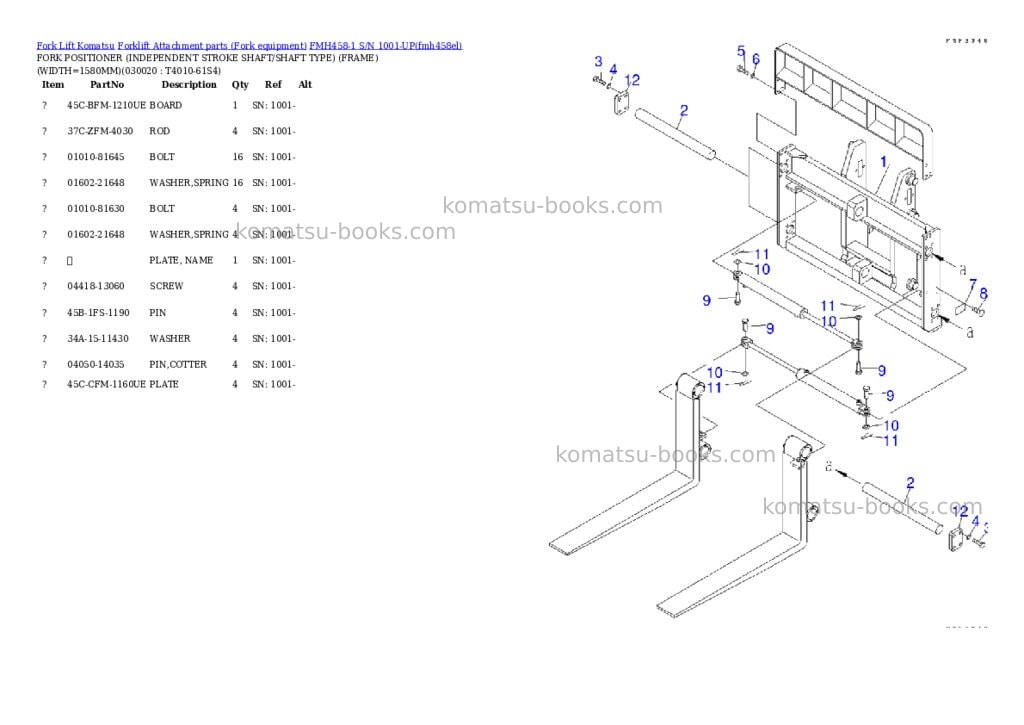
Task: Select part number 04418-13060
Action: tap(95, 286)
